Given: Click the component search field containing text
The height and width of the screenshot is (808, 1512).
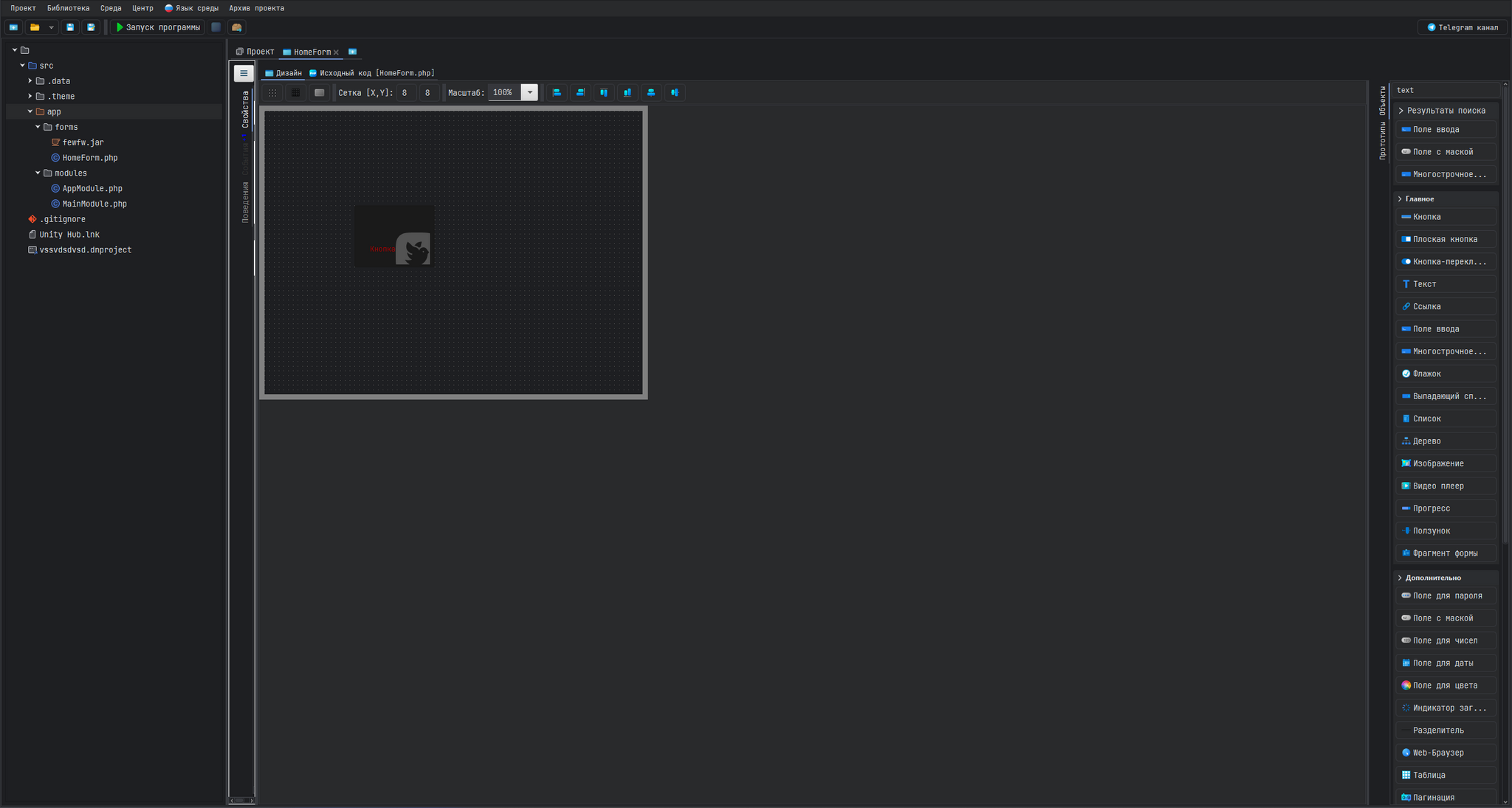Looking at the screenshot, I should [x=1446, y=90].
